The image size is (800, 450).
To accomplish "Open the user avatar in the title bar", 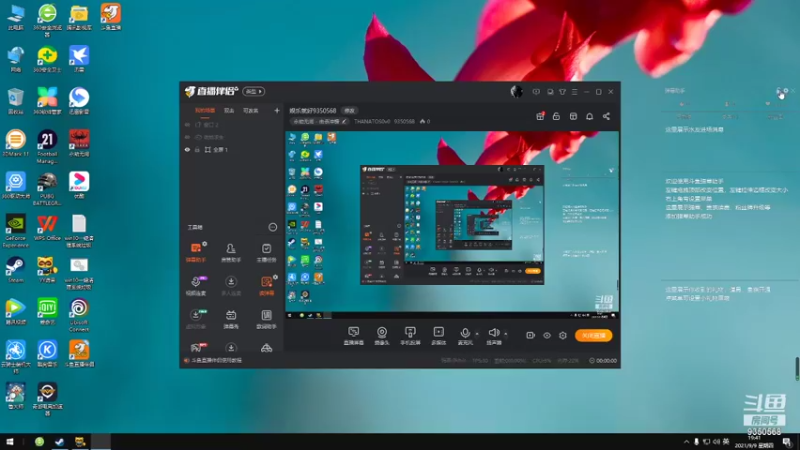I will (516, 91).
